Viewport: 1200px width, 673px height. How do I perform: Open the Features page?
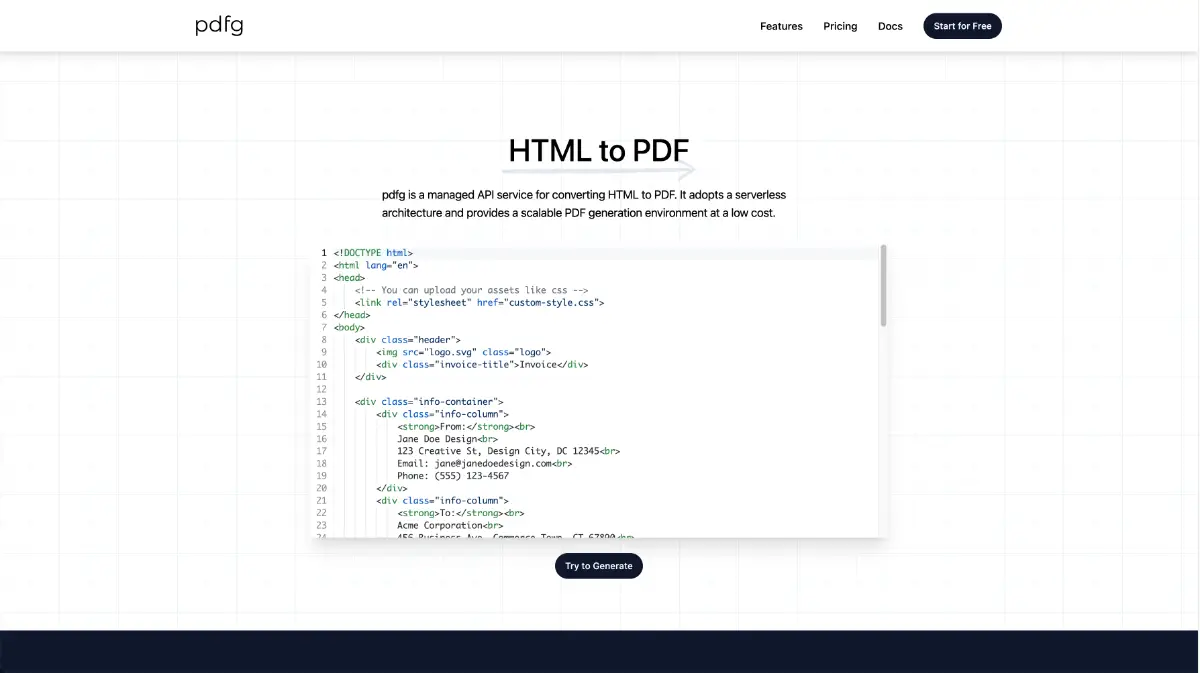click(x=781, y=26)
